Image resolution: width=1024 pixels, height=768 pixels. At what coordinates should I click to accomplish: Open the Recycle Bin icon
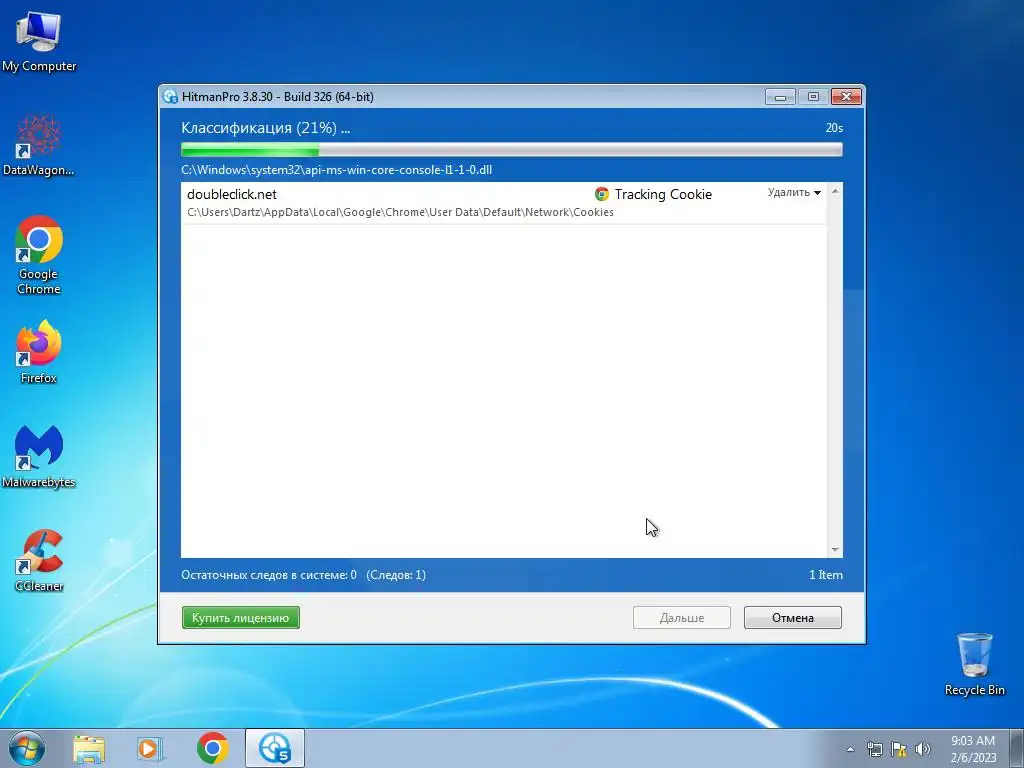pyautogui.click(x=974, y=664)
